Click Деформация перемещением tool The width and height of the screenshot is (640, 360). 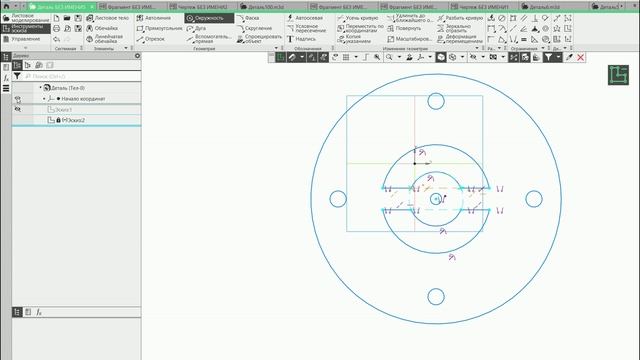(x=460, y=39)
